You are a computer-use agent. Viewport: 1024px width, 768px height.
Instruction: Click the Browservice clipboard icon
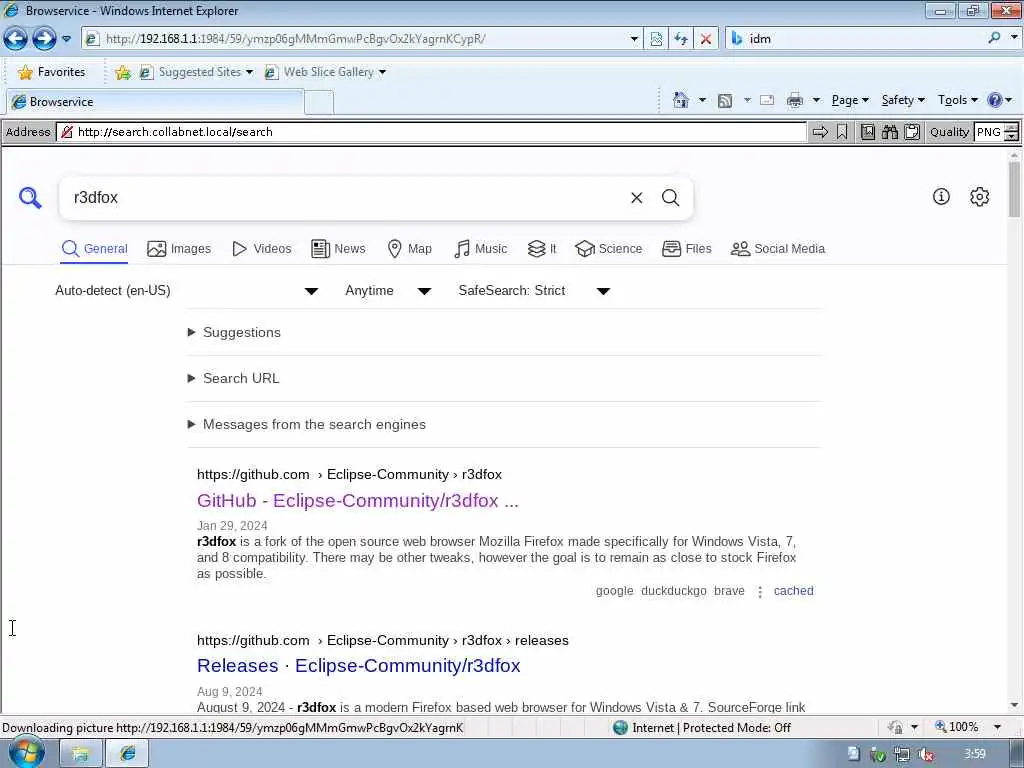click(x=912, y=132)
